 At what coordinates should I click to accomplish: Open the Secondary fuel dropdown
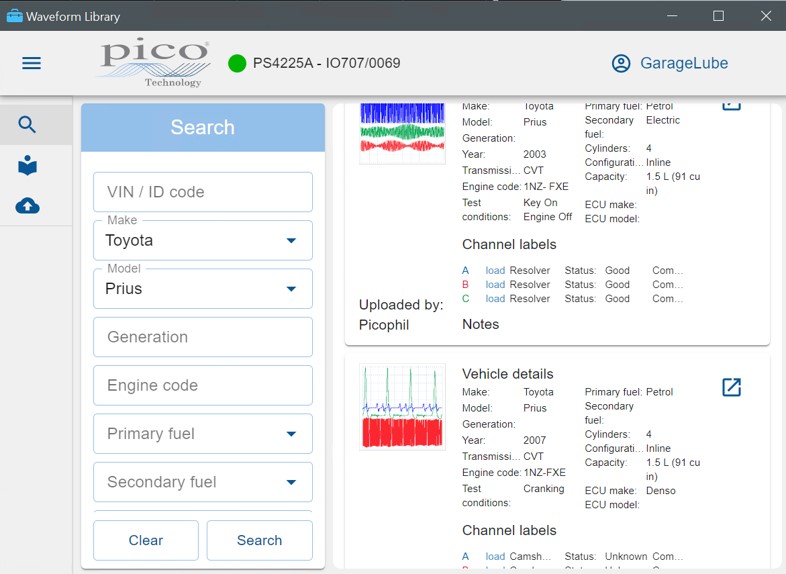(291, 482)
